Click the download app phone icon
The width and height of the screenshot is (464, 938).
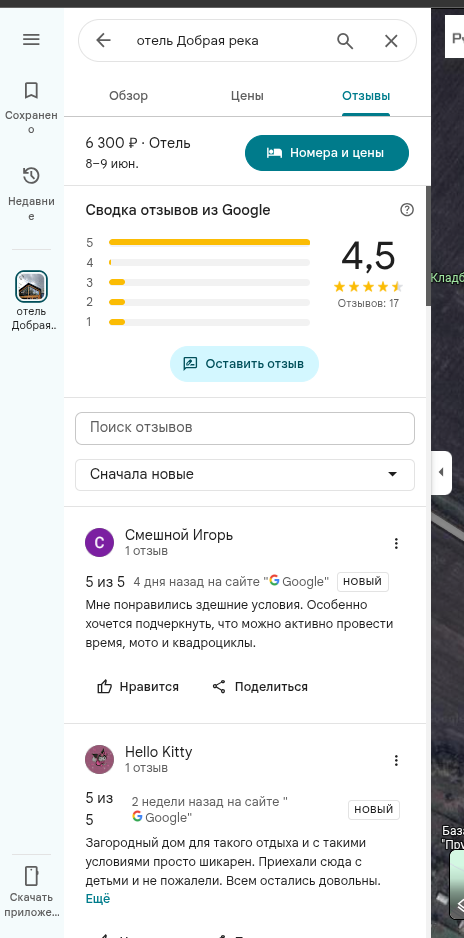(x=31, y=876)
